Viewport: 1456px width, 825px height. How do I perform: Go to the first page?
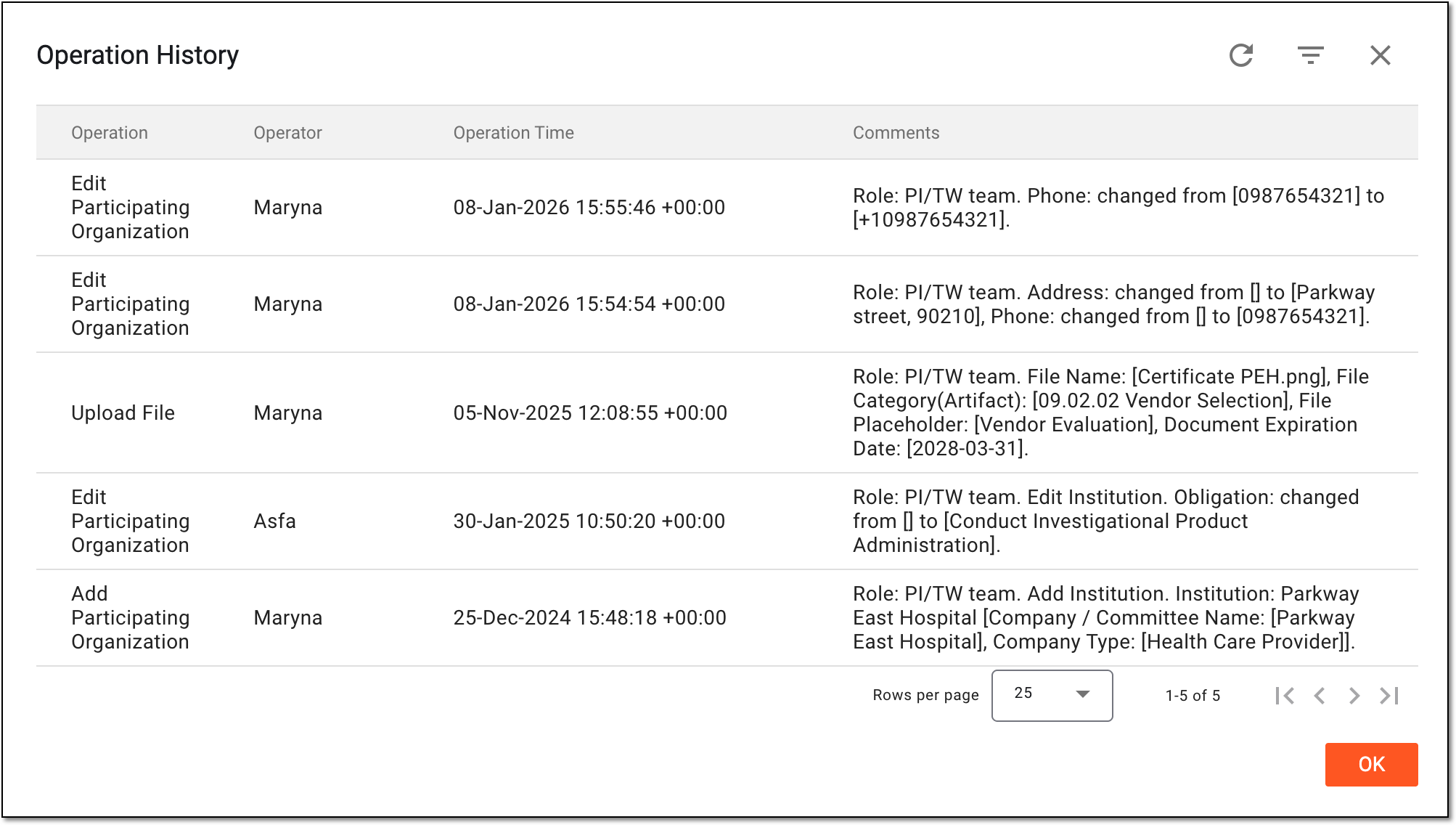coord(1285,696)
